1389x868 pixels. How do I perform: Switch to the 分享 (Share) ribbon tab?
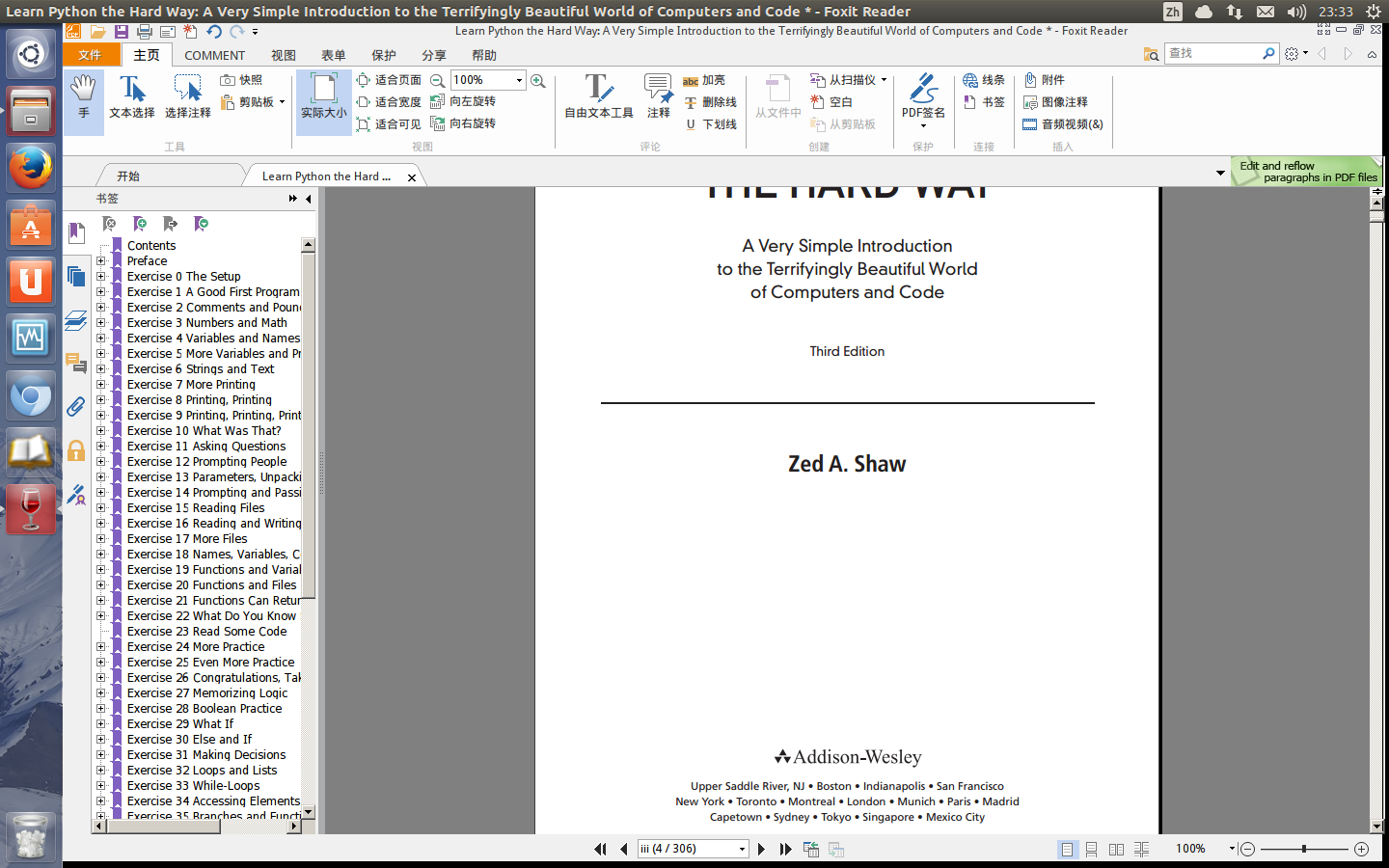434,56
